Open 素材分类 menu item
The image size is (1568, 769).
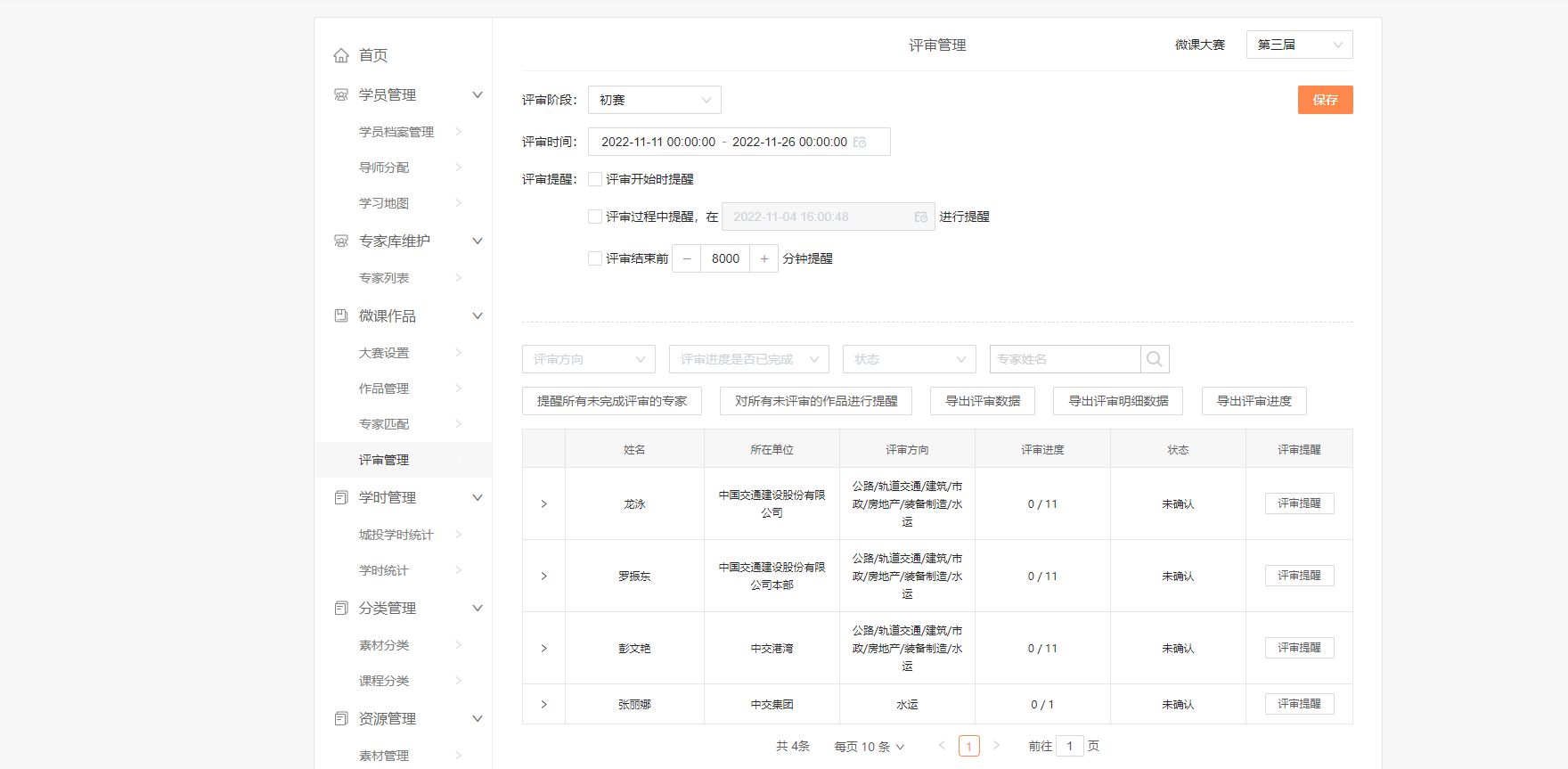(403, 645)
